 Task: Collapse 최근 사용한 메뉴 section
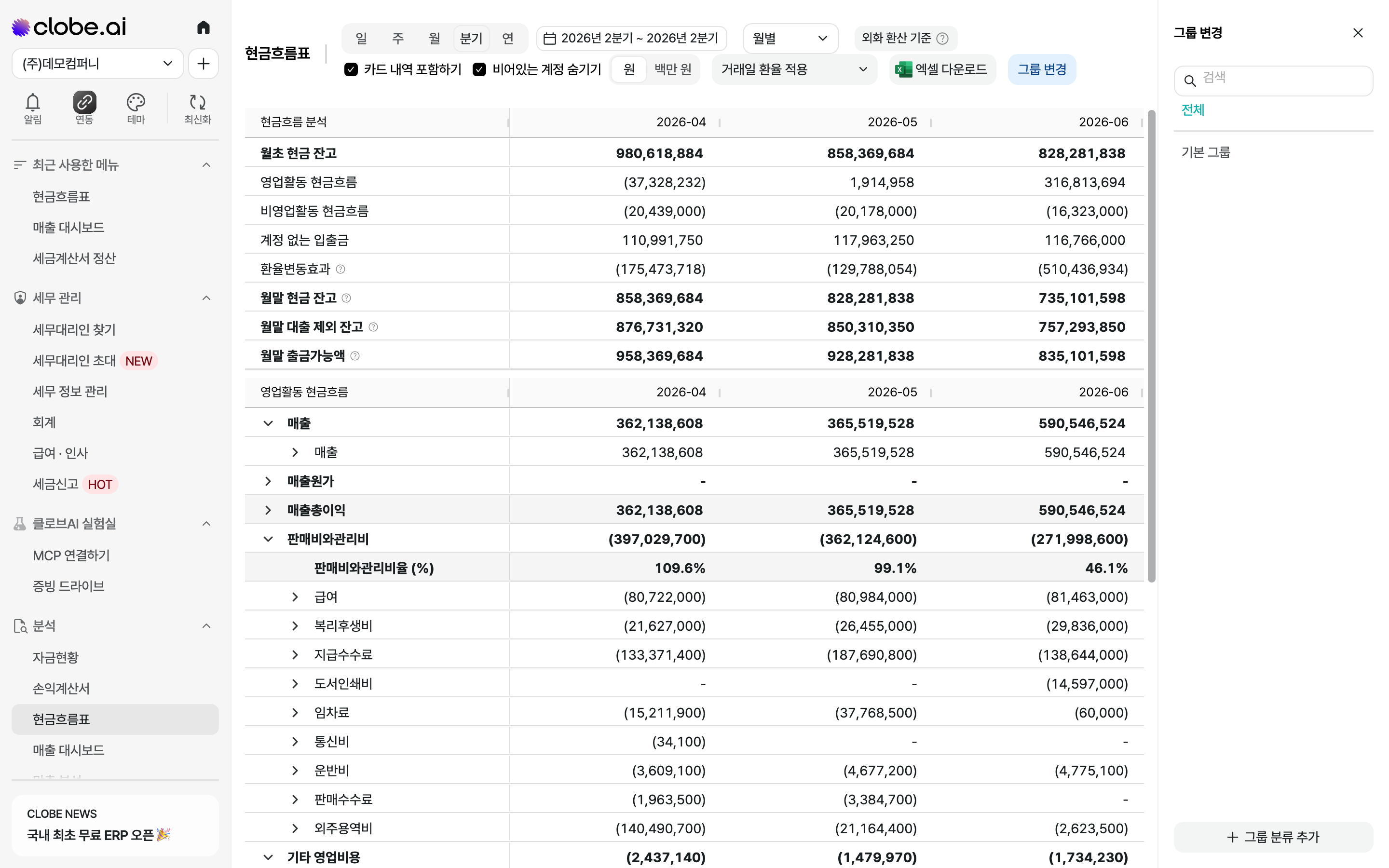(206, 165)
